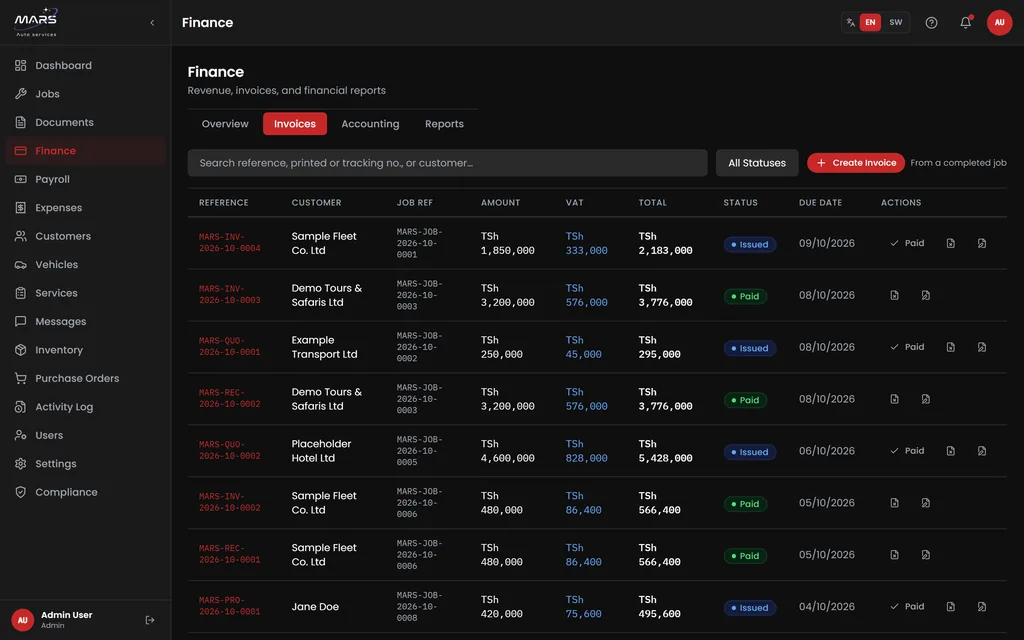Click first document icon for MARS-QUO-2026-10-0001
The height and width of the screenshot is (640, 1024).
pos(950,347)
